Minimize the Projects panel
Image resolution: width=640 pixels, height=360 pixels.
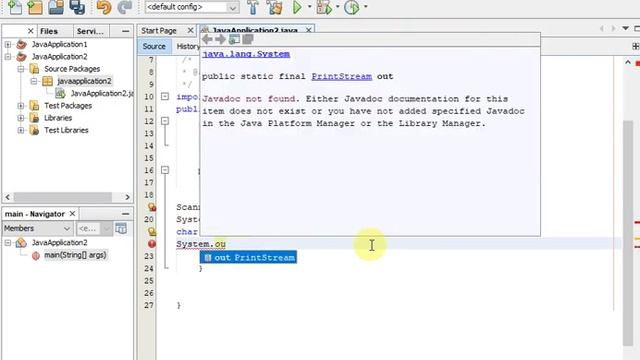[125, 31]
